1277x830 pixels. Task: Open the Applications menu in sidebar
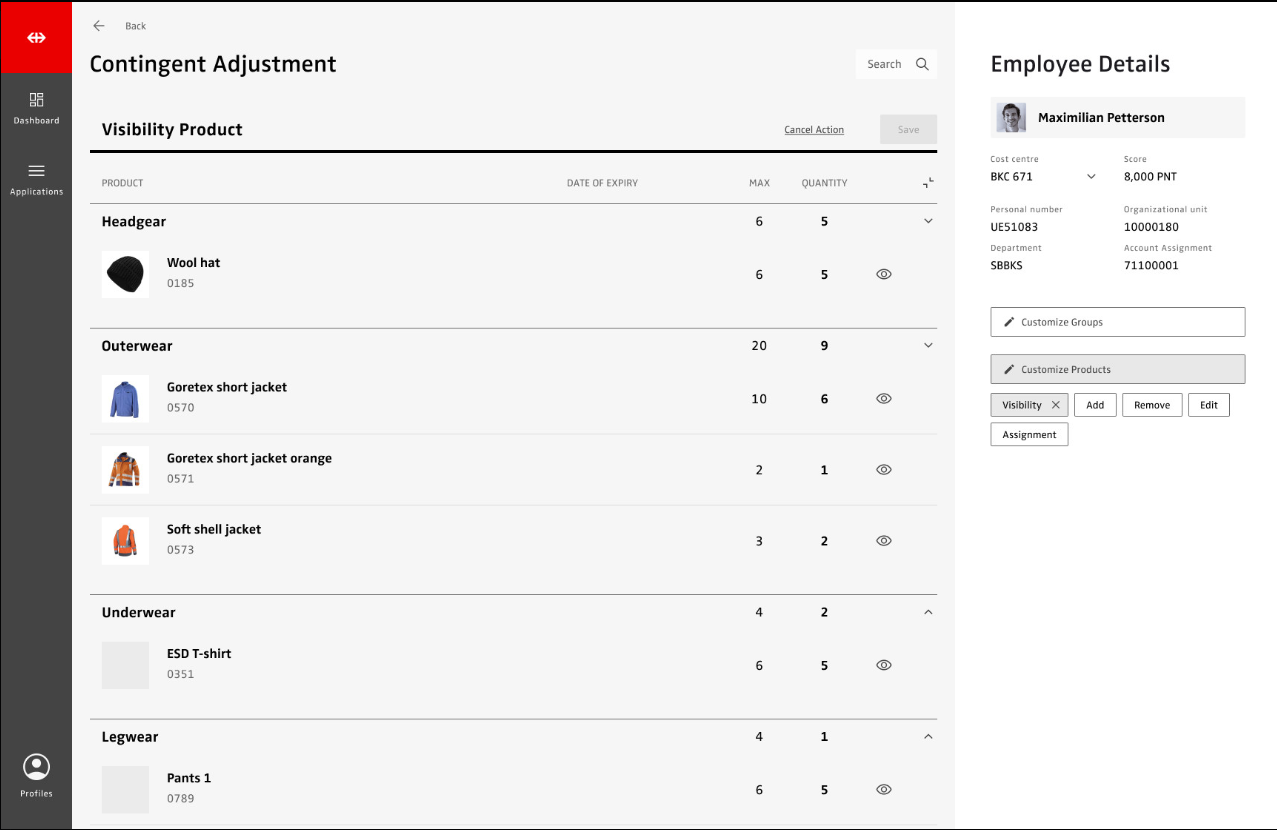(x=36, y=179)
